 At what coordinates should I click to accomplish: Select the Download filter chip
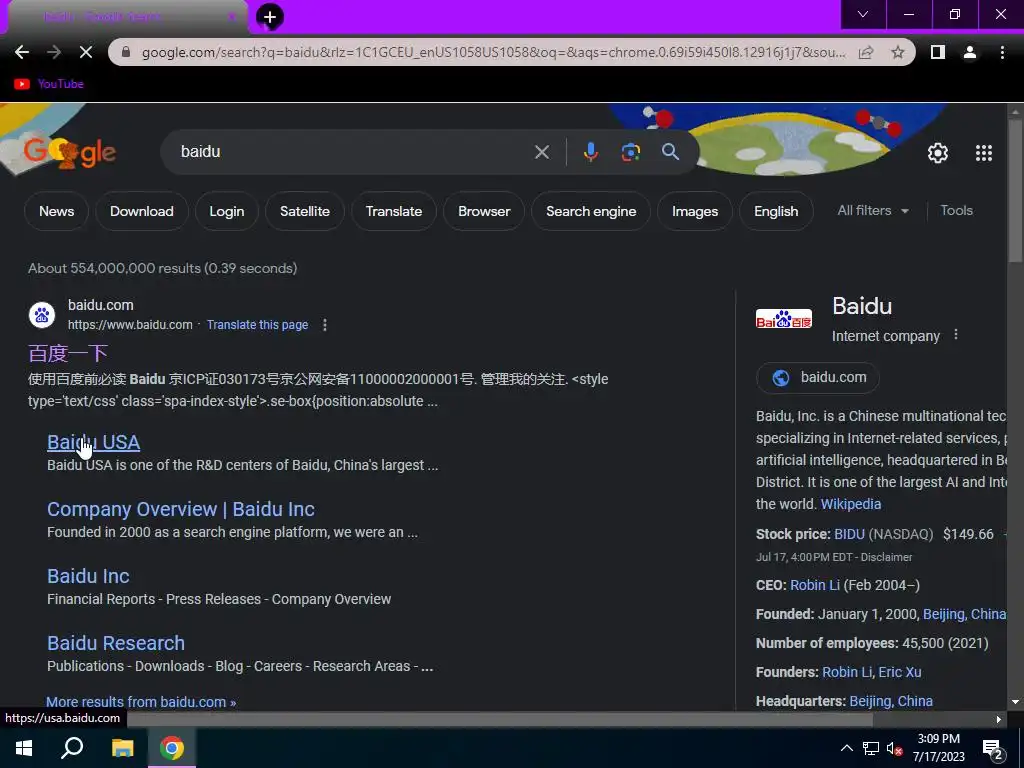click(x=142, y=211)
